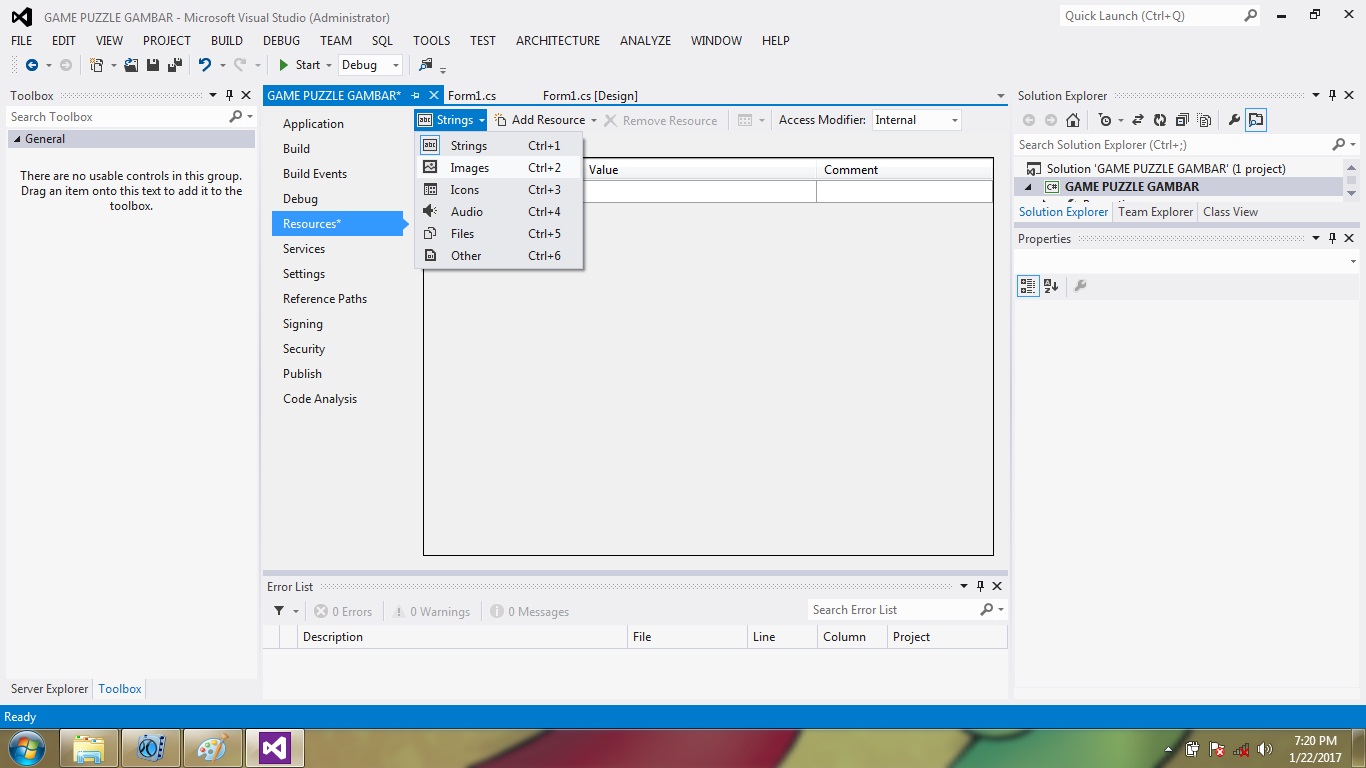Click the Search Error List input field
The image size is (1366, 768).
(891, 610)
